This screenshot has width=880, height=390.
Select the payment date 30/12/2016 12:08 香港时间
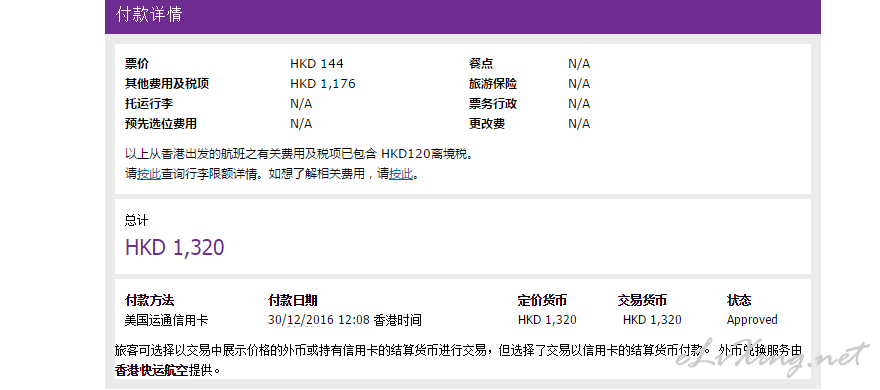(x=345, y=320)
